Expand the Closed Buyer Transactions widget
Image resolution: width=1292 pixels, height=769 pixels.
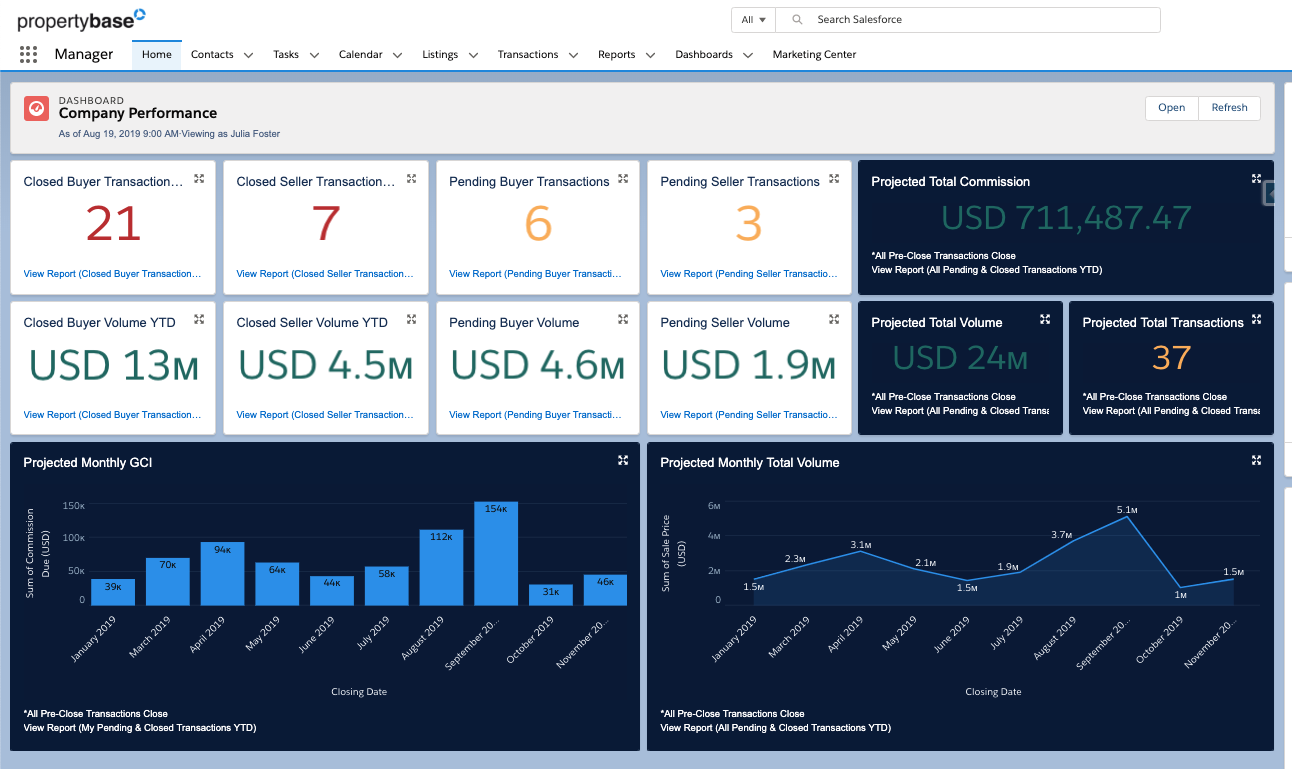coord(199,178)
